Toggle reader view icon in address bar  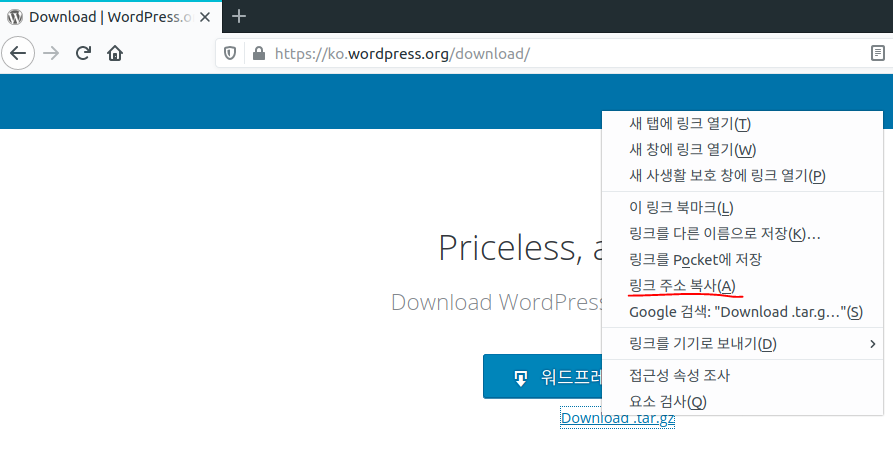point(878,54)
